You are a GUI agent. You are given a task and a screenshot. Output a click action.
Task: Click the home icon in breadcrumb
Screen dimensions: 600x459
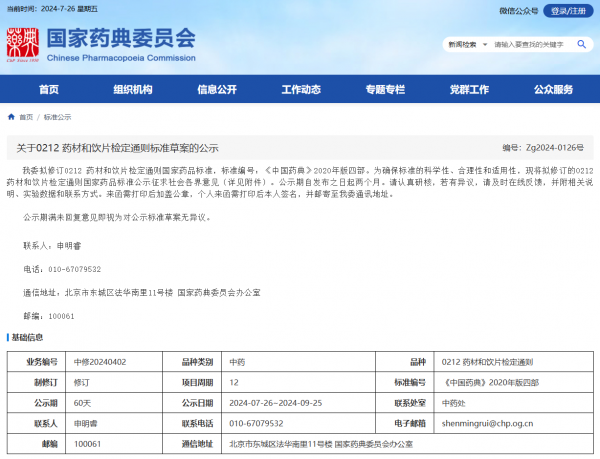tap(11, 116)
